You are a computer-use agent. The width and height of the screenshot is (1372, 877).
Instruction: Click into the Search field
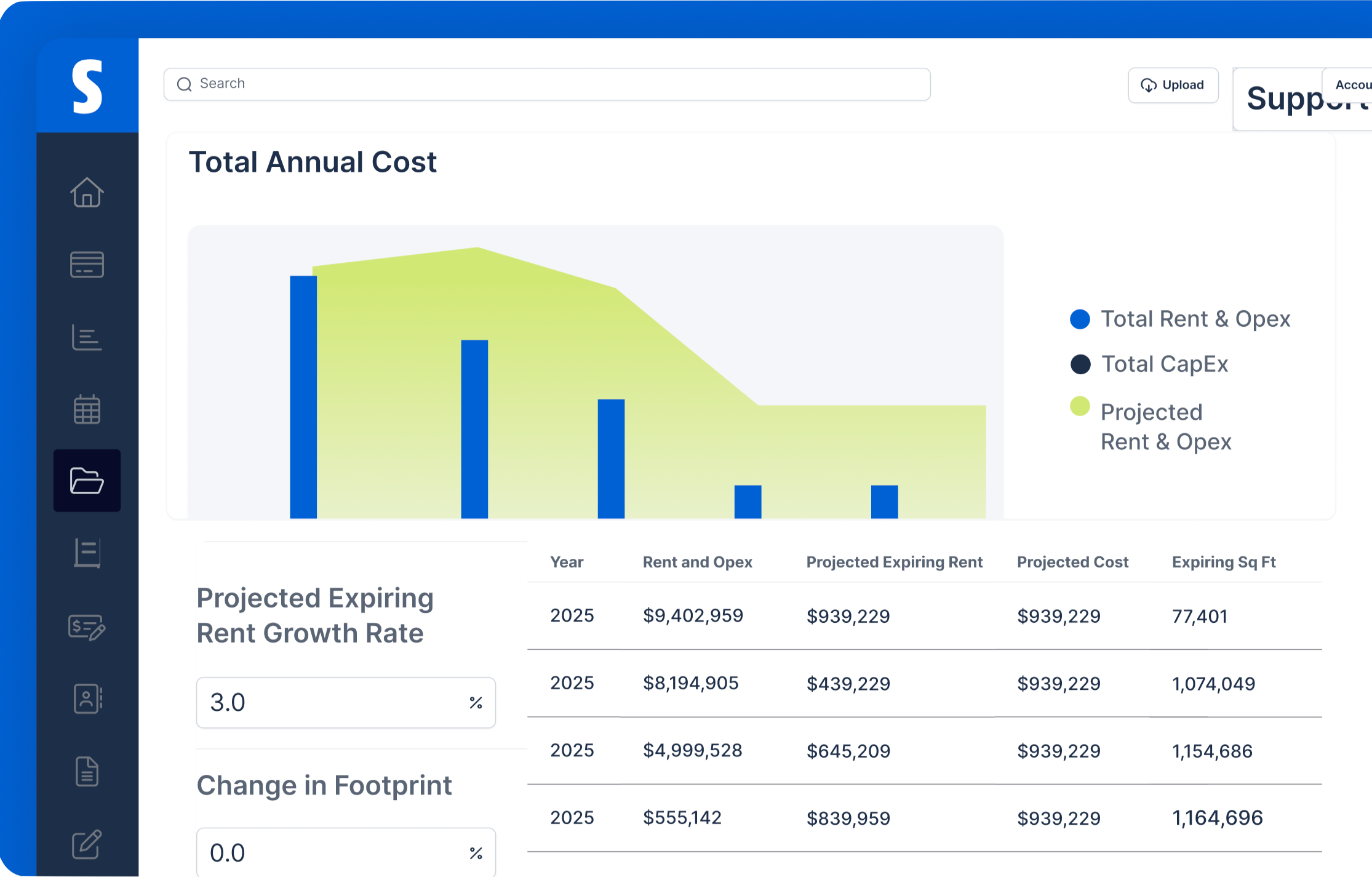tap(546, 84)
